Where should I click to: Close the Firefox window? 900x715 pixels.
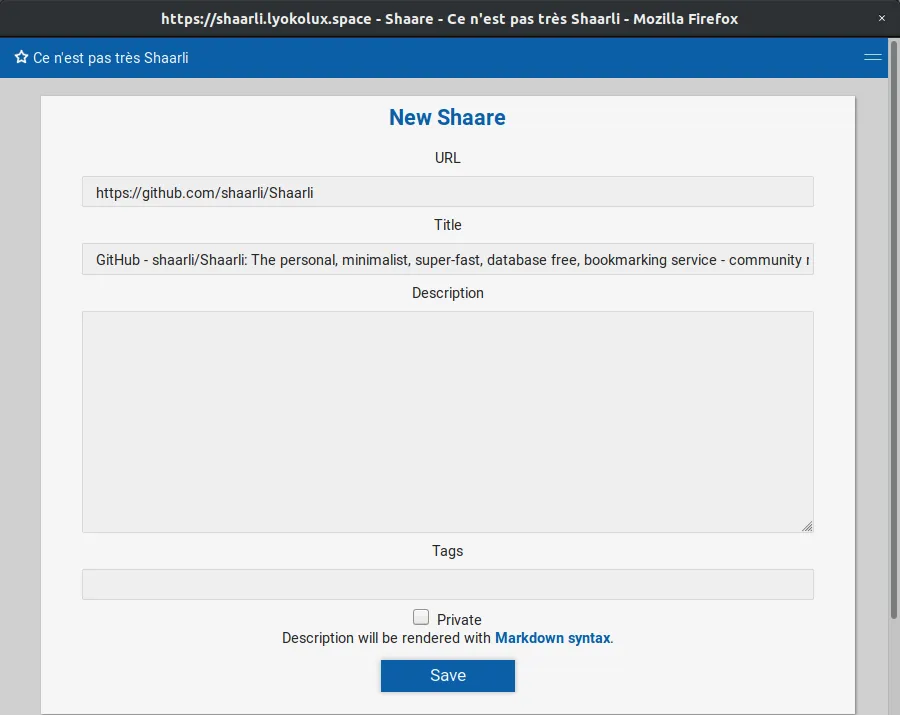tap(881, 18)
